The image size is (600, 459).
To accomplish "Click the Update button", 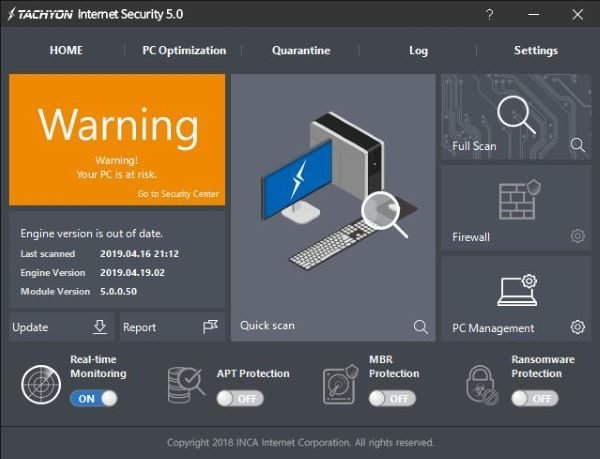I will point(61,327).
